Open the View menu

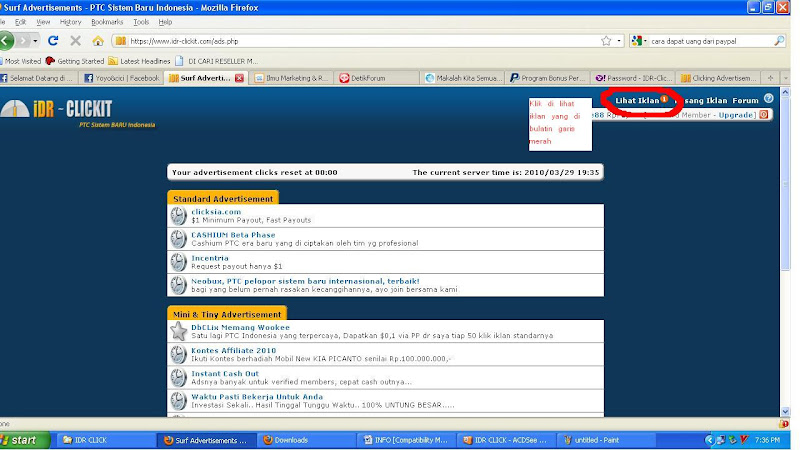click(43, 22)
